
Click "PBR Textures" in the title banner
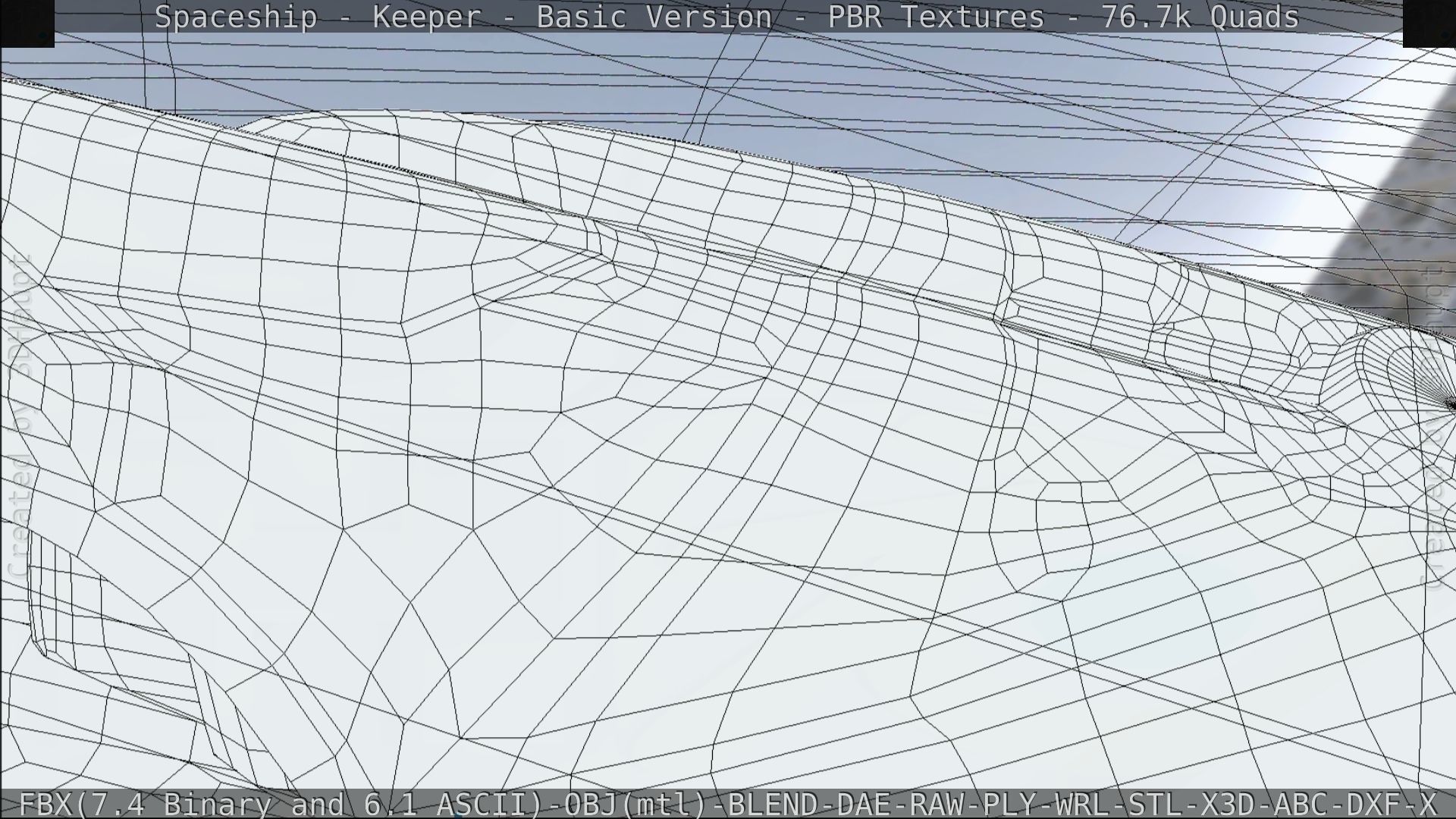point(937,17)
